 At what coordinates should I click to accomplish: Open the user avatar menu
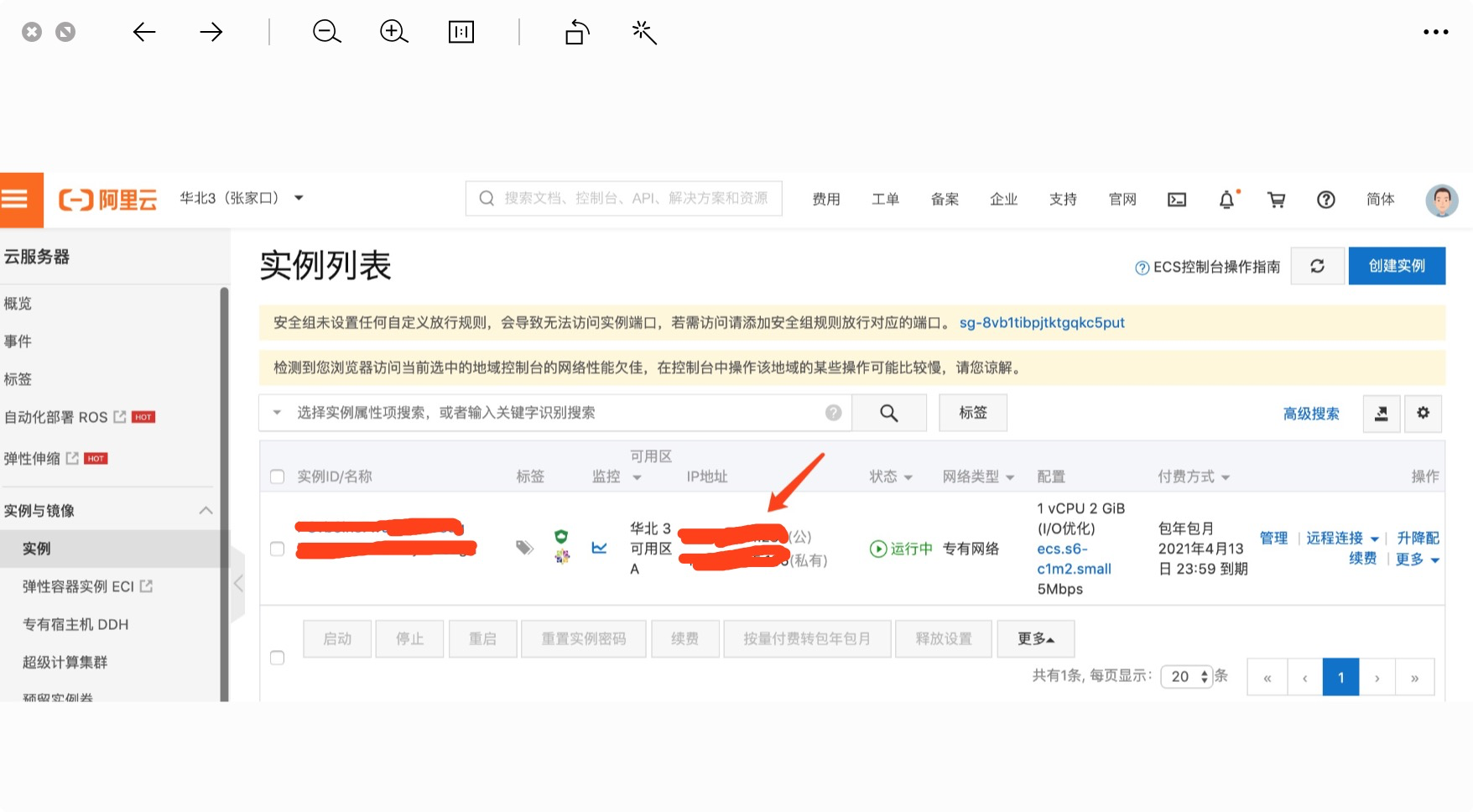pyautogui.click(x=1442, y=200)
